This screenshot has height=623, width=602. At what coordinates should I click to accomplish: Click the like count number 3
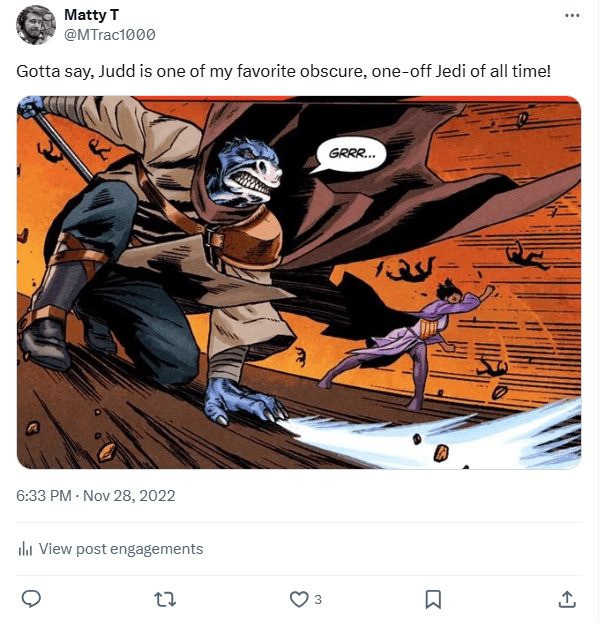coord(318,599)
